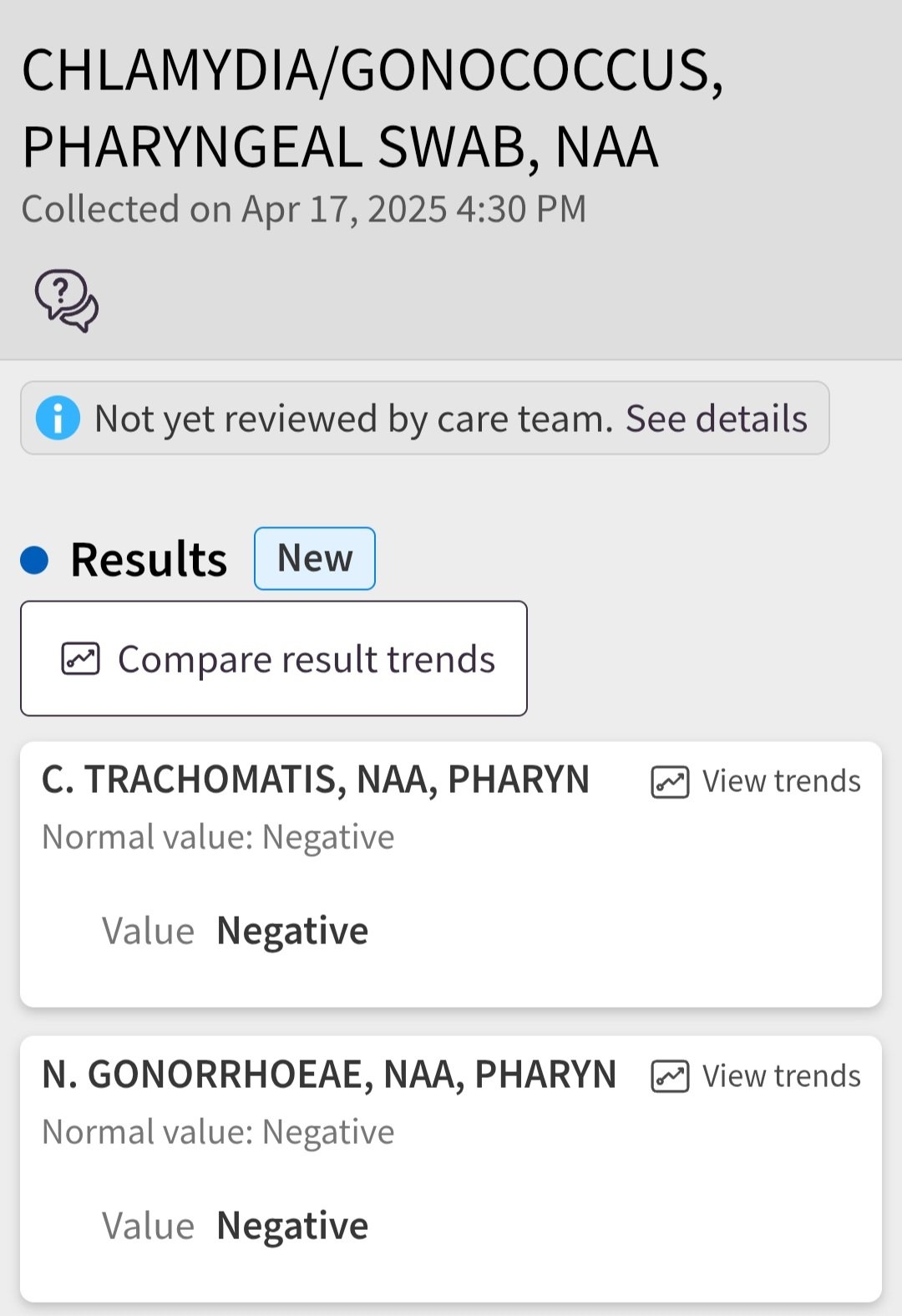Open View trends text for C. Trachomatis
Viewport: 902px width, 1316px height.
click(x=781, y=781)
